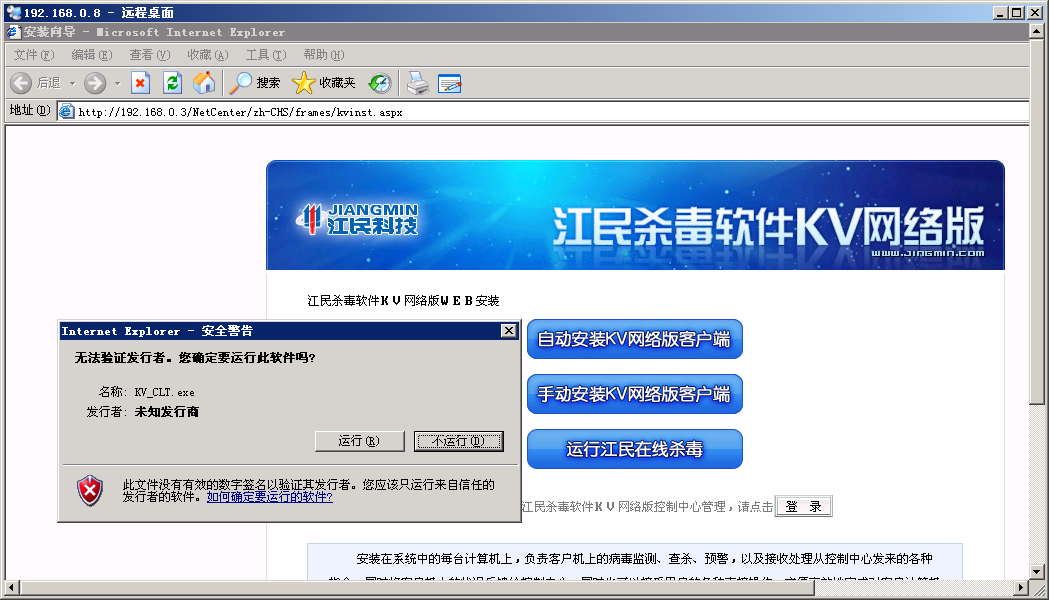Stop page loading with red X icon
This screenshot has width=1049, height=600.
(140, 83)
